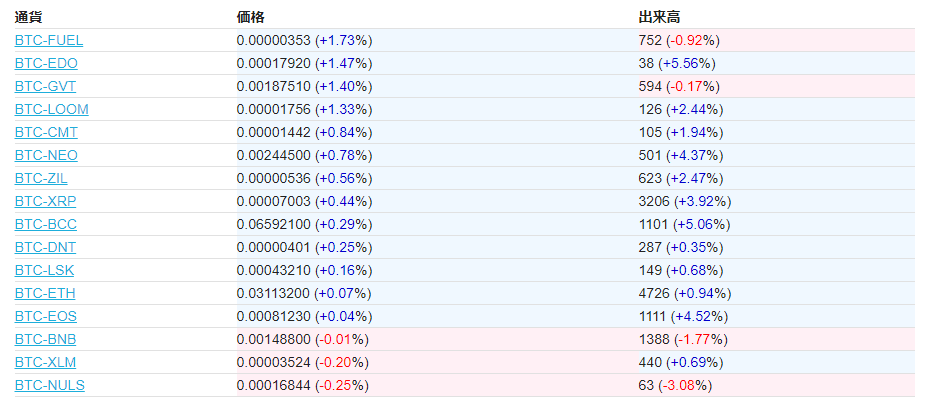Click the BTC-EDO pair link

pyautogui.click(x=46, y=63)
